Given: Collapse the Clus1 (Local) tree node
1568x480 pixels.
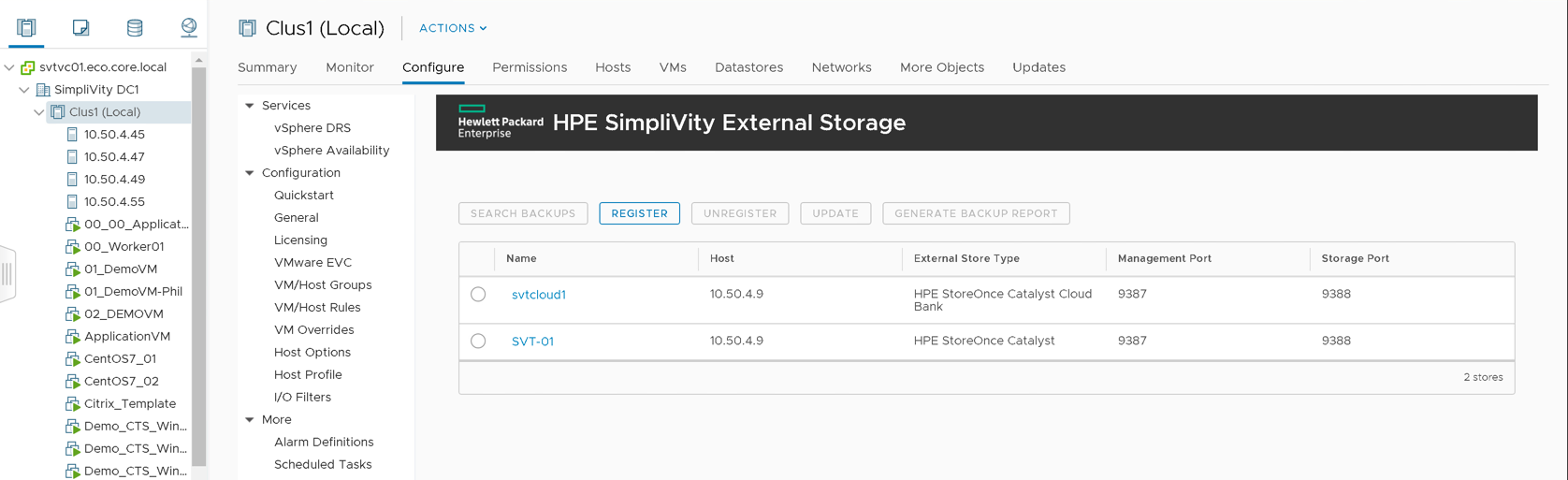Looking at the screenshot, I should click(38, 111).
